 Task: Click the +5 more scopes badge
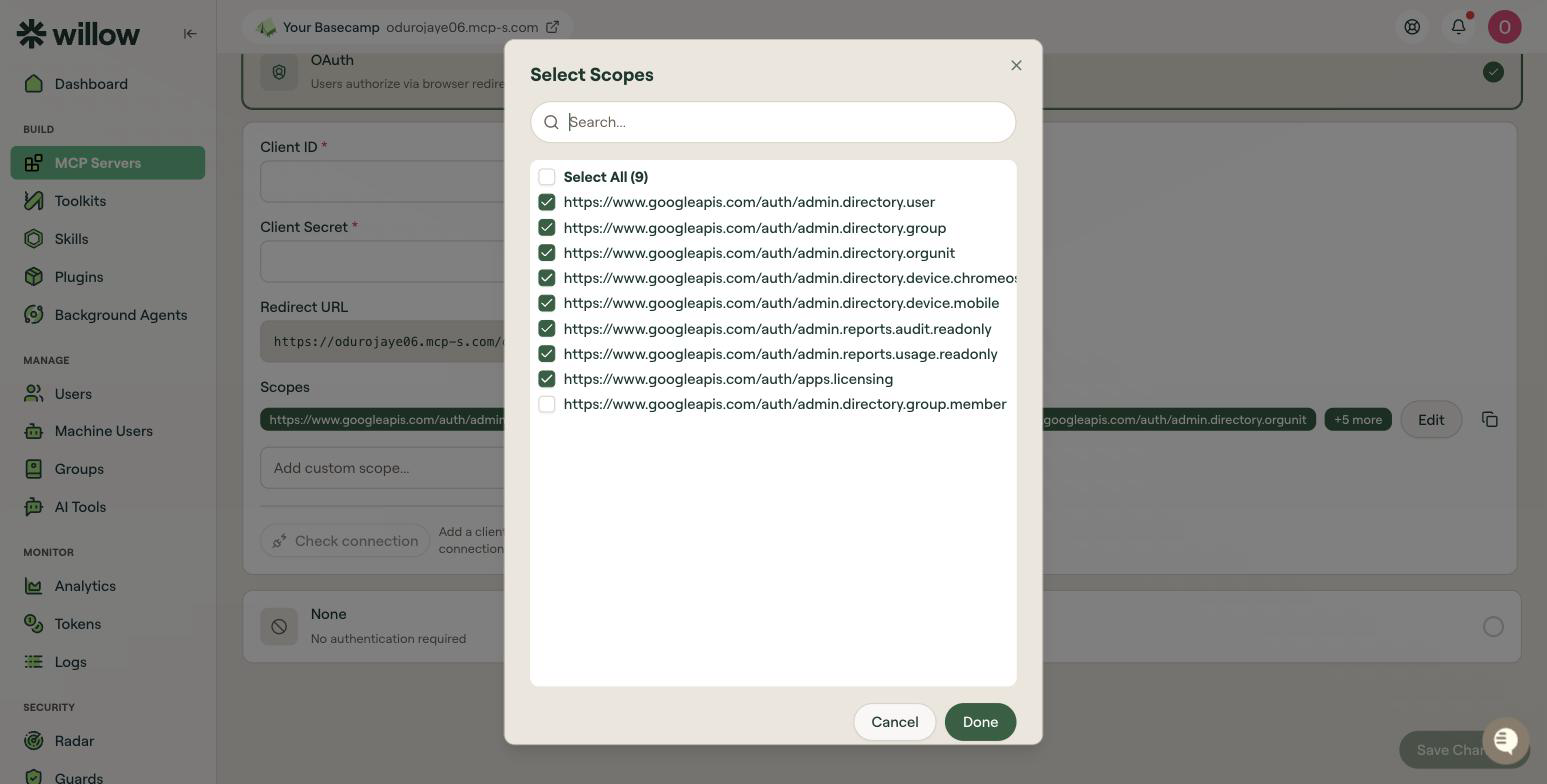1358,420
